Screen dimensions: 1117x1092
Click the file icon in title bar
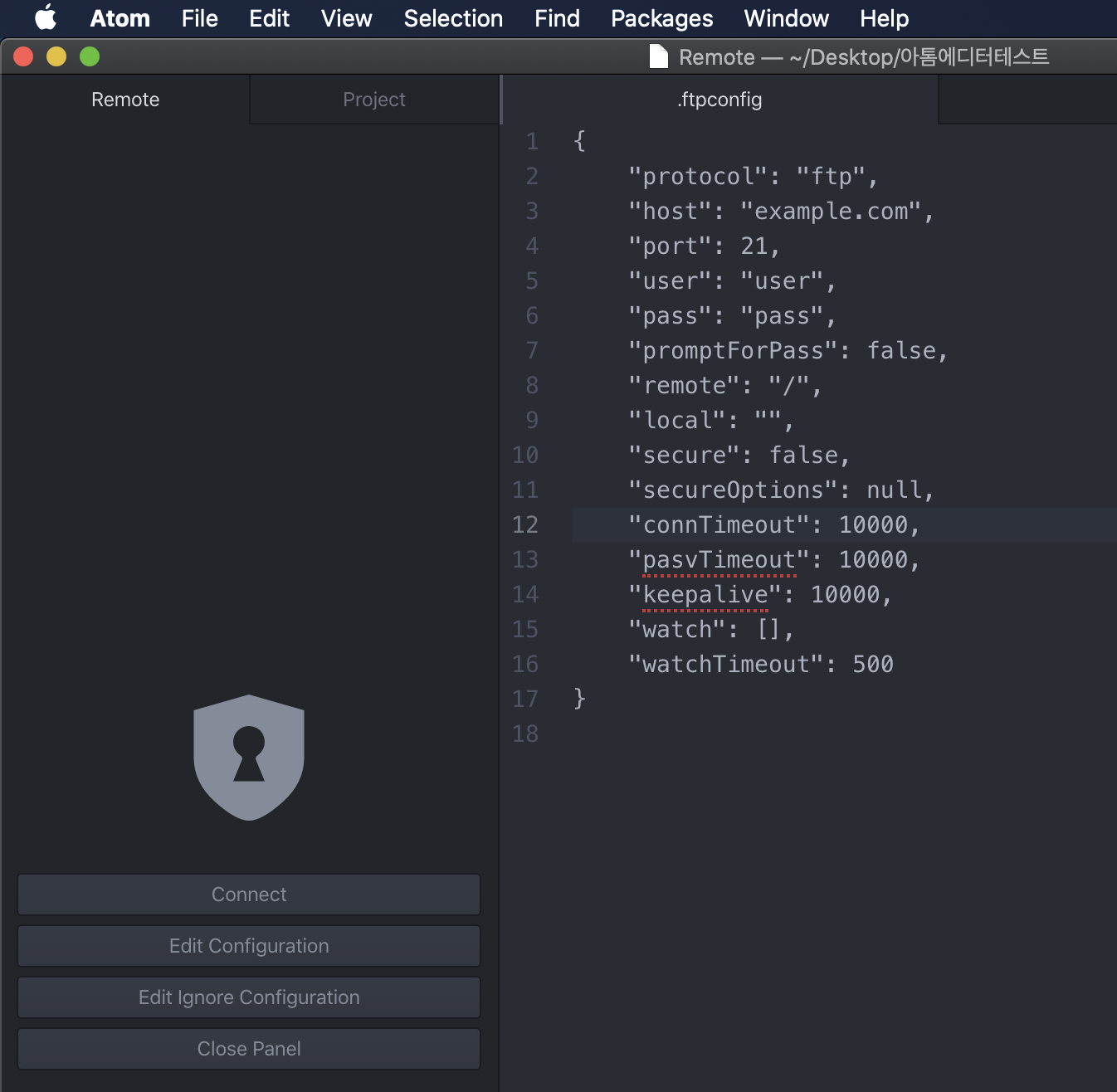658,56
